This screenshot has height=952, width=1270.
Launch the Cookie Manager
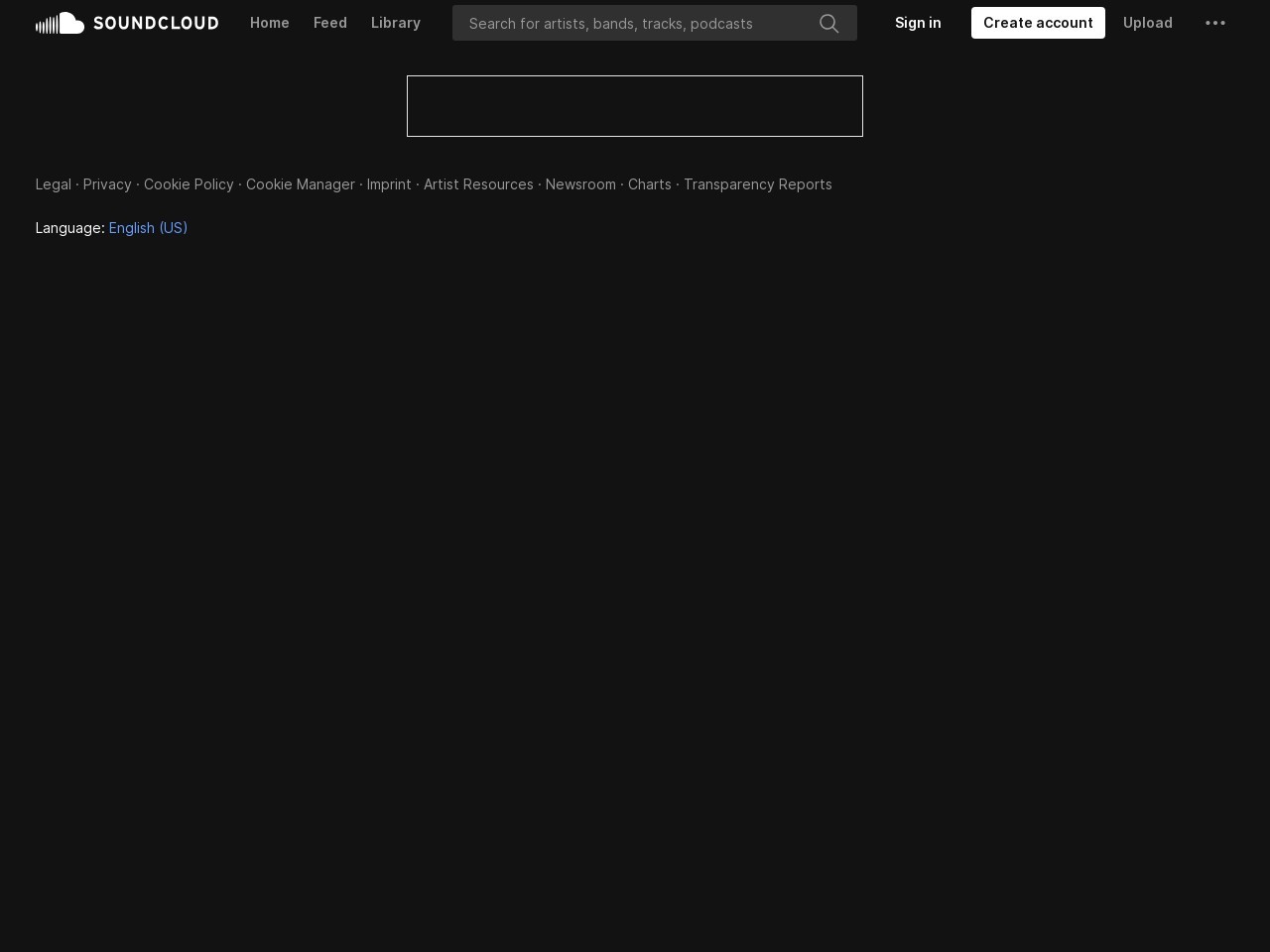click(x=300, y=184)
